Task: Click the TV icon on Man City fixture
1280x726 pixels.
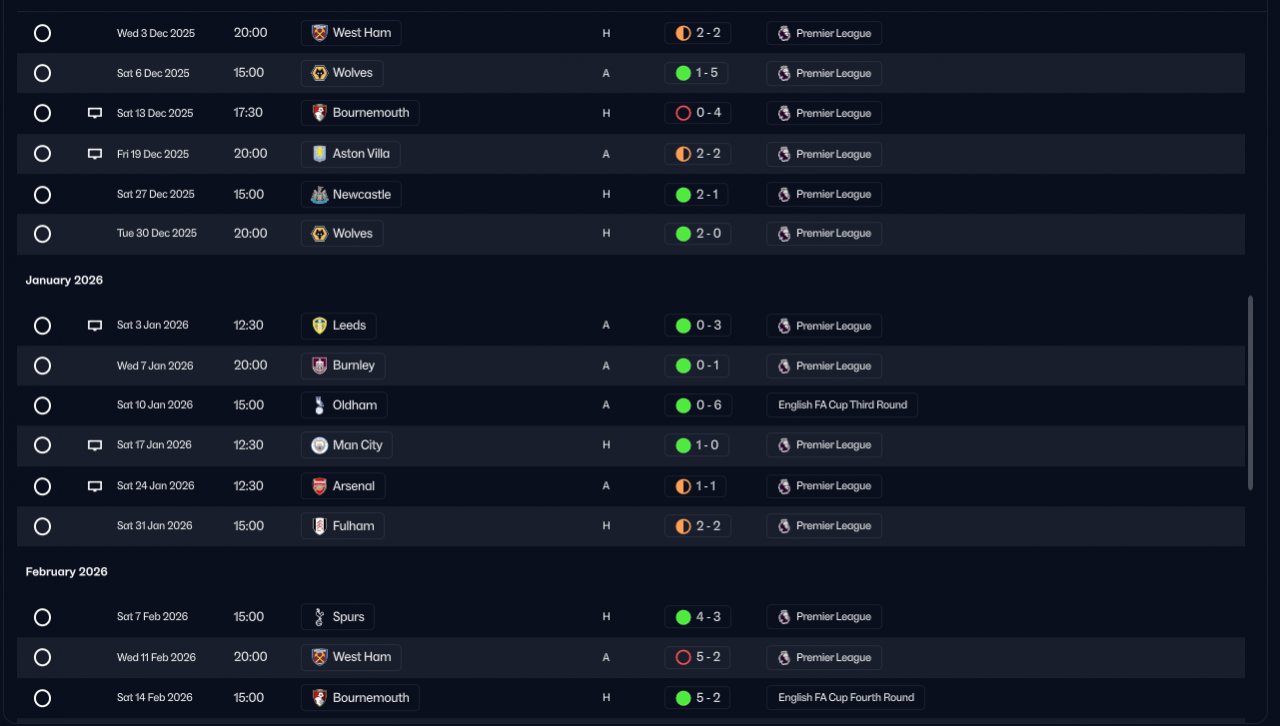Action: point(95,445)
